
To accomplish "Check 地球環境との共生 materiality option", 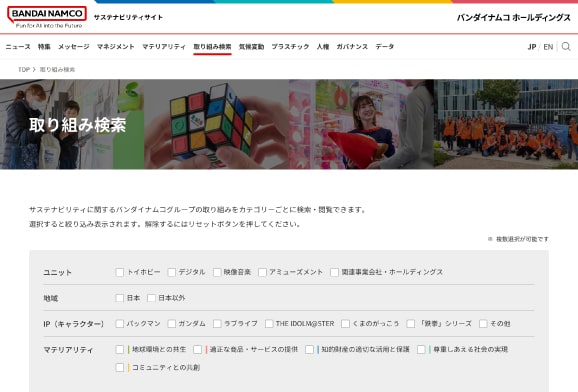I will click(119, 349).
